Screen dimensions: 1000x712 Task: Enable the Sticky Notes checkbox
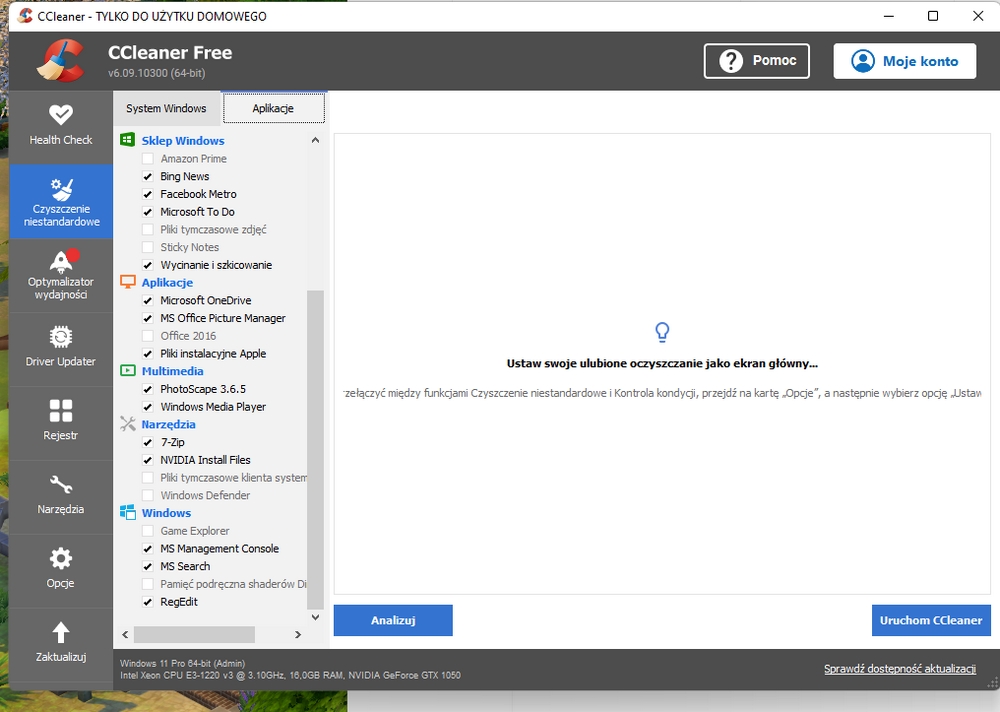pos(148,247)
